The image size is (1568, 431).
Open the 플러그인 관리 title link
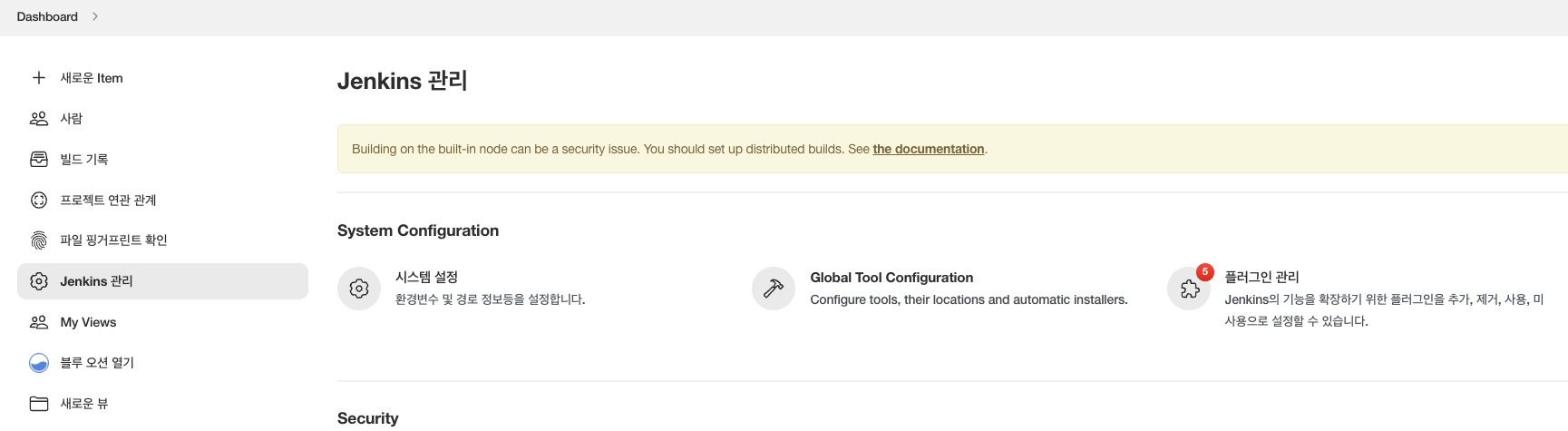(1261, 277)
